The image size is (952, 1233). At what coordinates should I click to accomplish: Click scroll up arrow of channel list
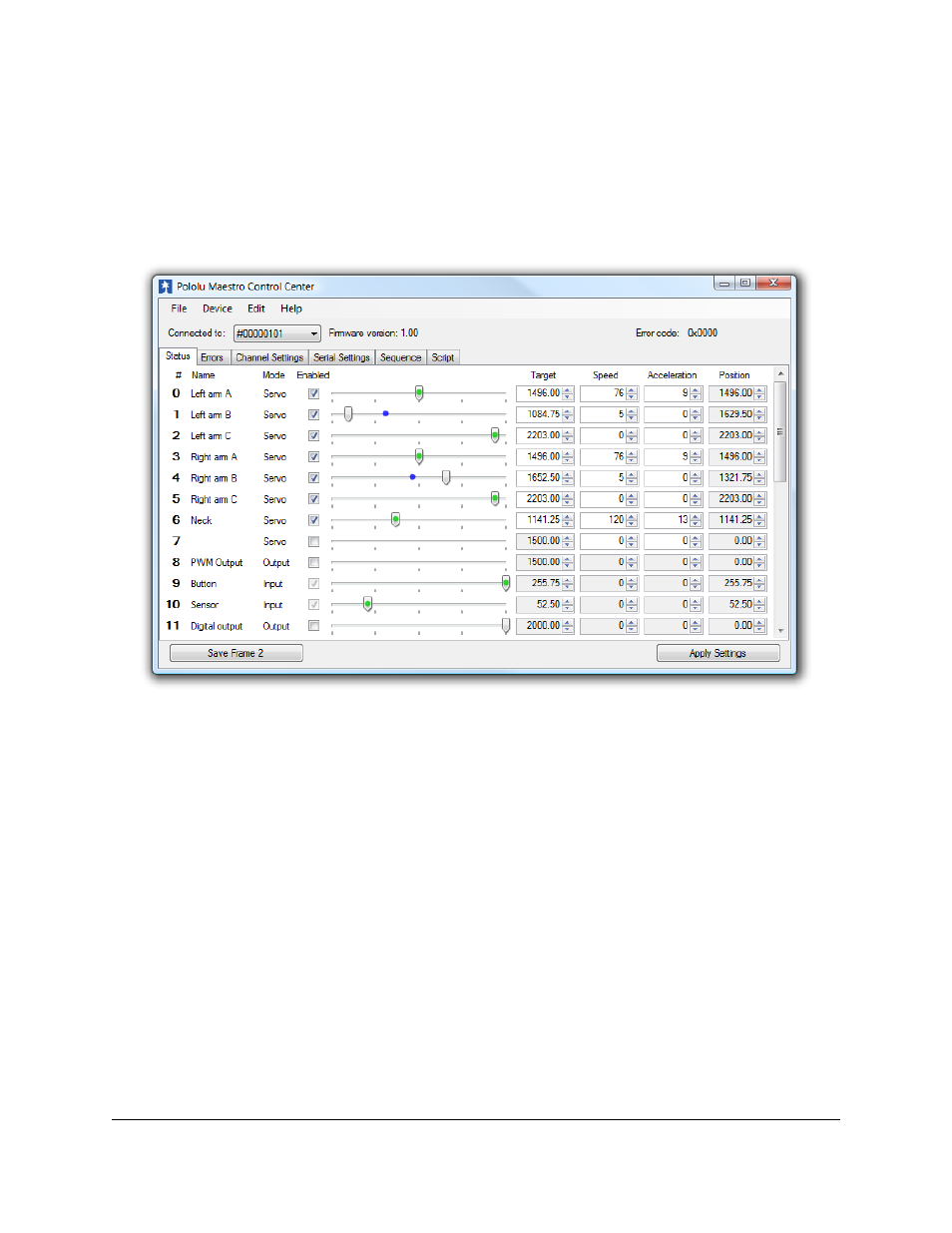(x=780, y=373)
